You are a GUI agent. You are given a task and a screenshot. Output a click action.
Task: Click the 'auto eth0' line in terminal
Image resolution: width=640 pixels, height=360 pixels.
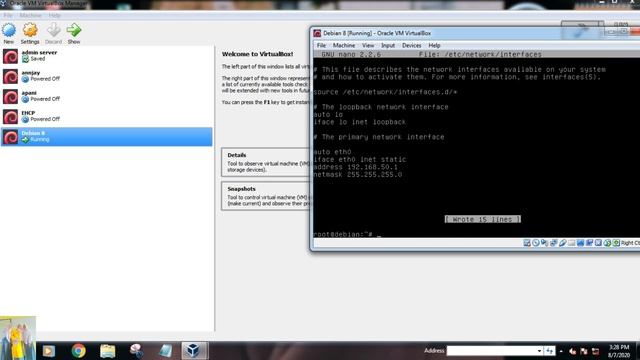332,152
